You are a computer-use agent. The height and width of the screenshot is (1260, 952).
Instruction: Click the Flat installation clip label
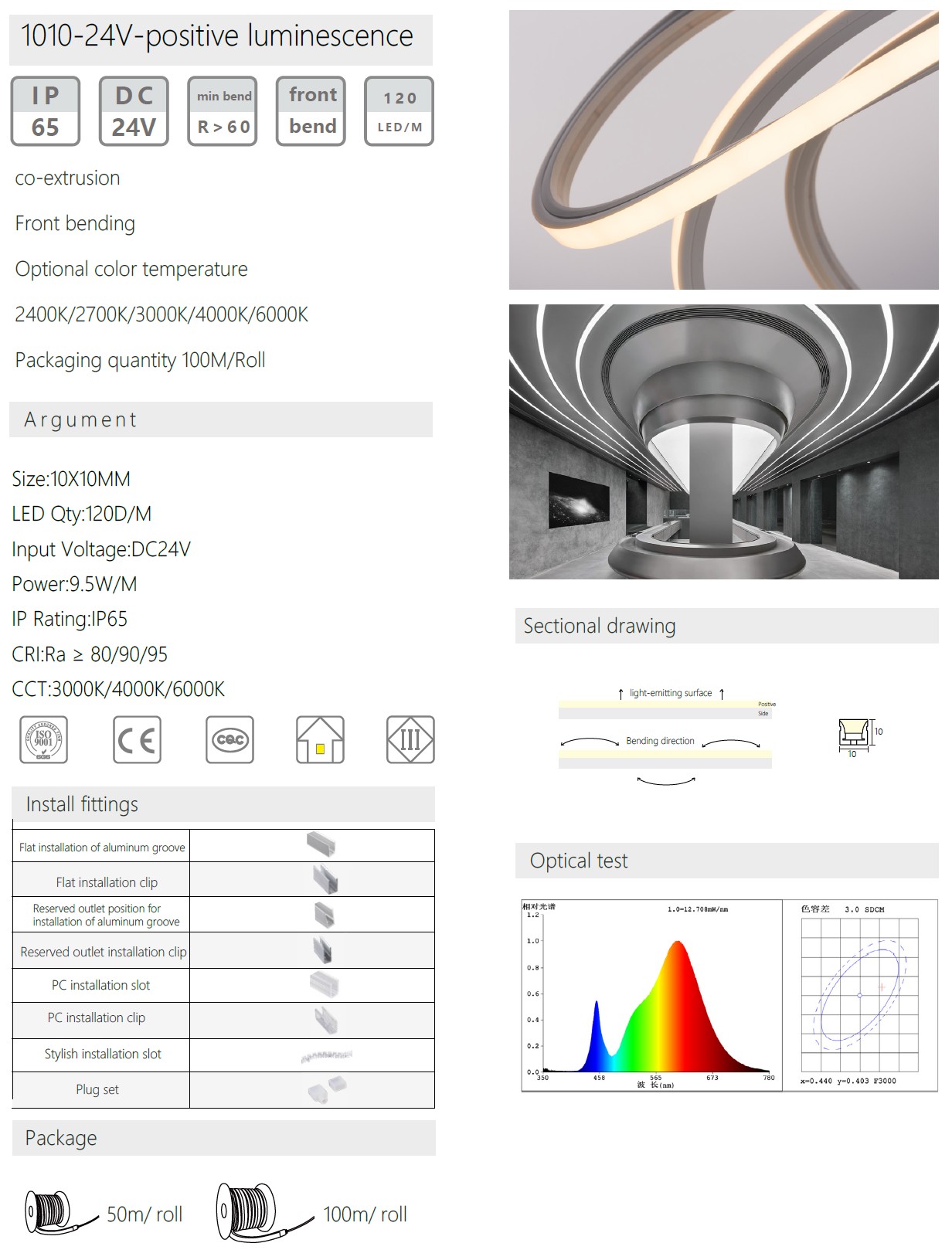click(x=107, y=882)
